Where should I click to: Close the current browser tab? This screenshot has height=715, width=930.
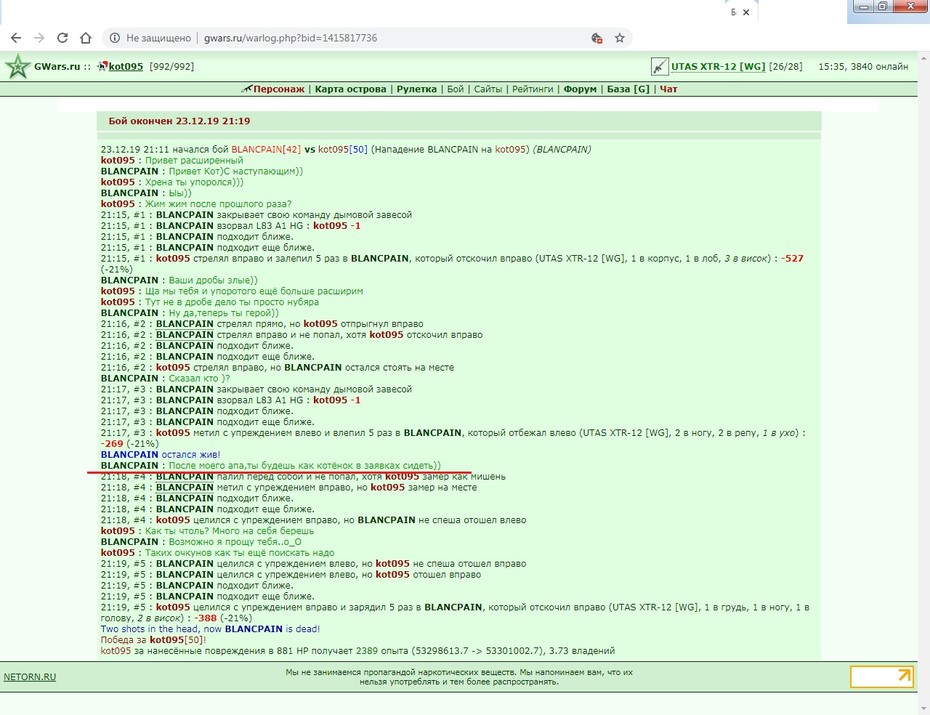pos(746,12)
